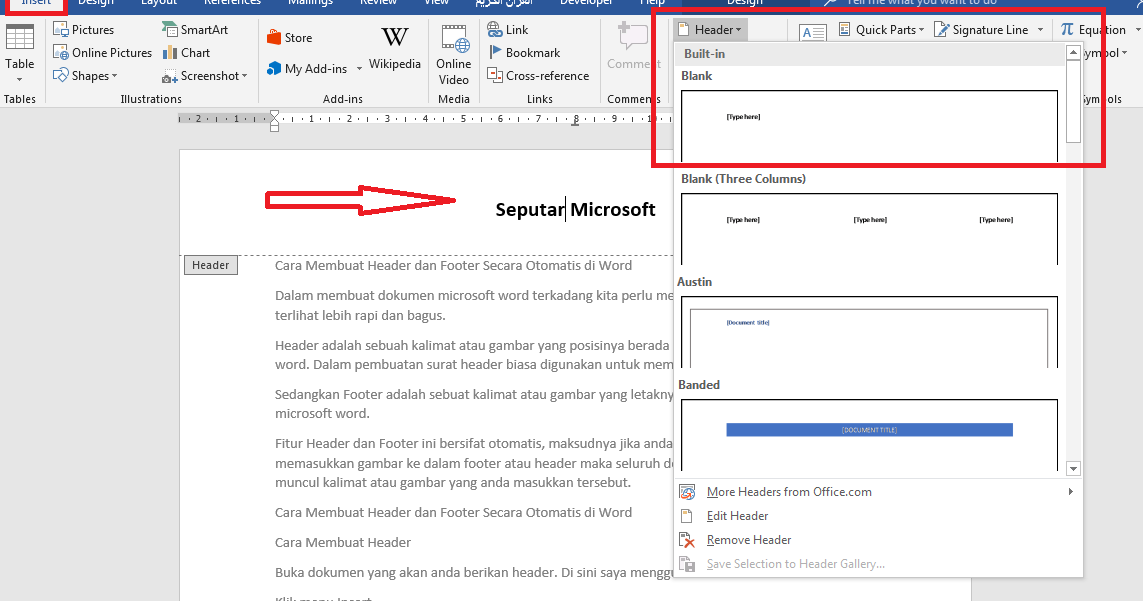This screenshot has height=601, width=1143.
Task: Click the 'Built-in' gallery section heading
Action: pyautogui.click(x=704, y=54)
